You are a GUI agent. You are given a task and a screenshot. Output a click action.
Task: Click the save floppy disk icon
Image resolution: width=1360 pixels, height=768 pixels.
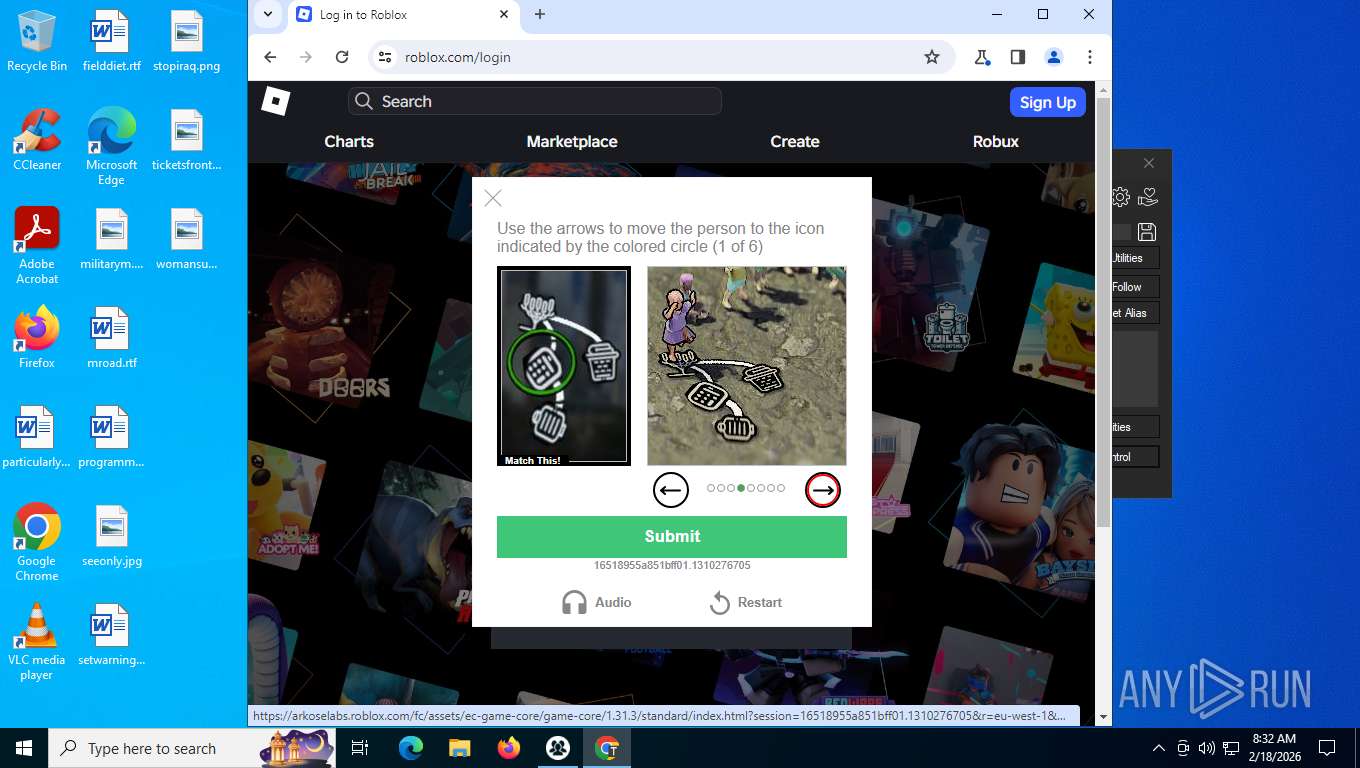1147,232
